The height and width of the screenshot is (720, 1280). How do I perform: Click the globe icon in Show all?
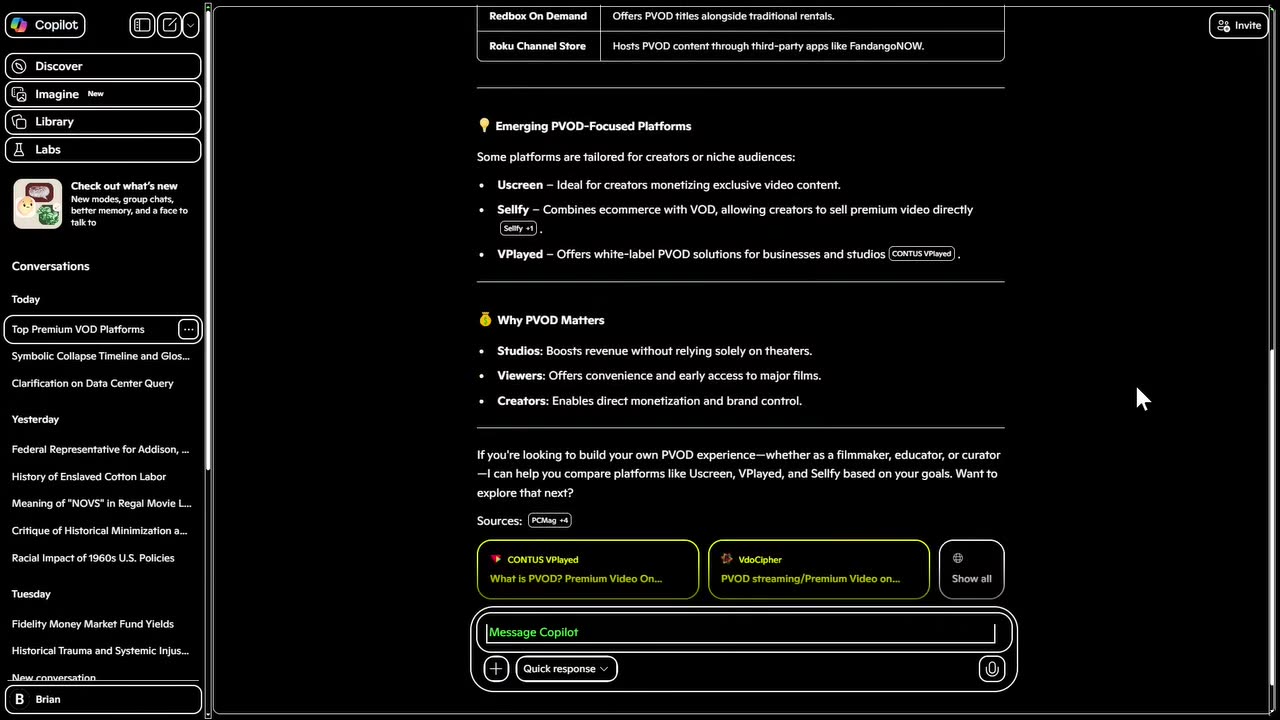(958, 558)
